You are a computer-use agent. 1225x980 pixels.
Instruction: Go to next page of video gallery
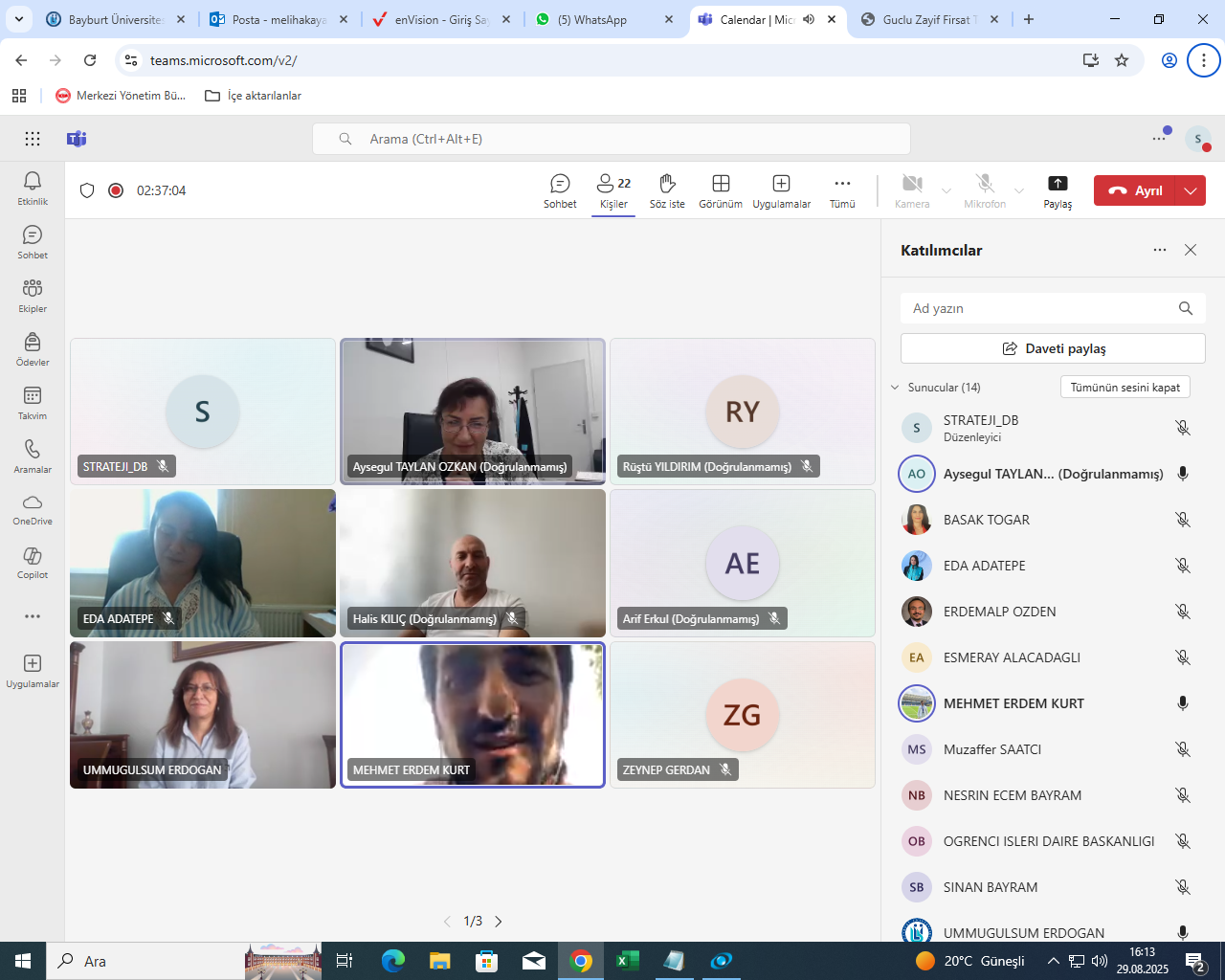pos(499,922)
